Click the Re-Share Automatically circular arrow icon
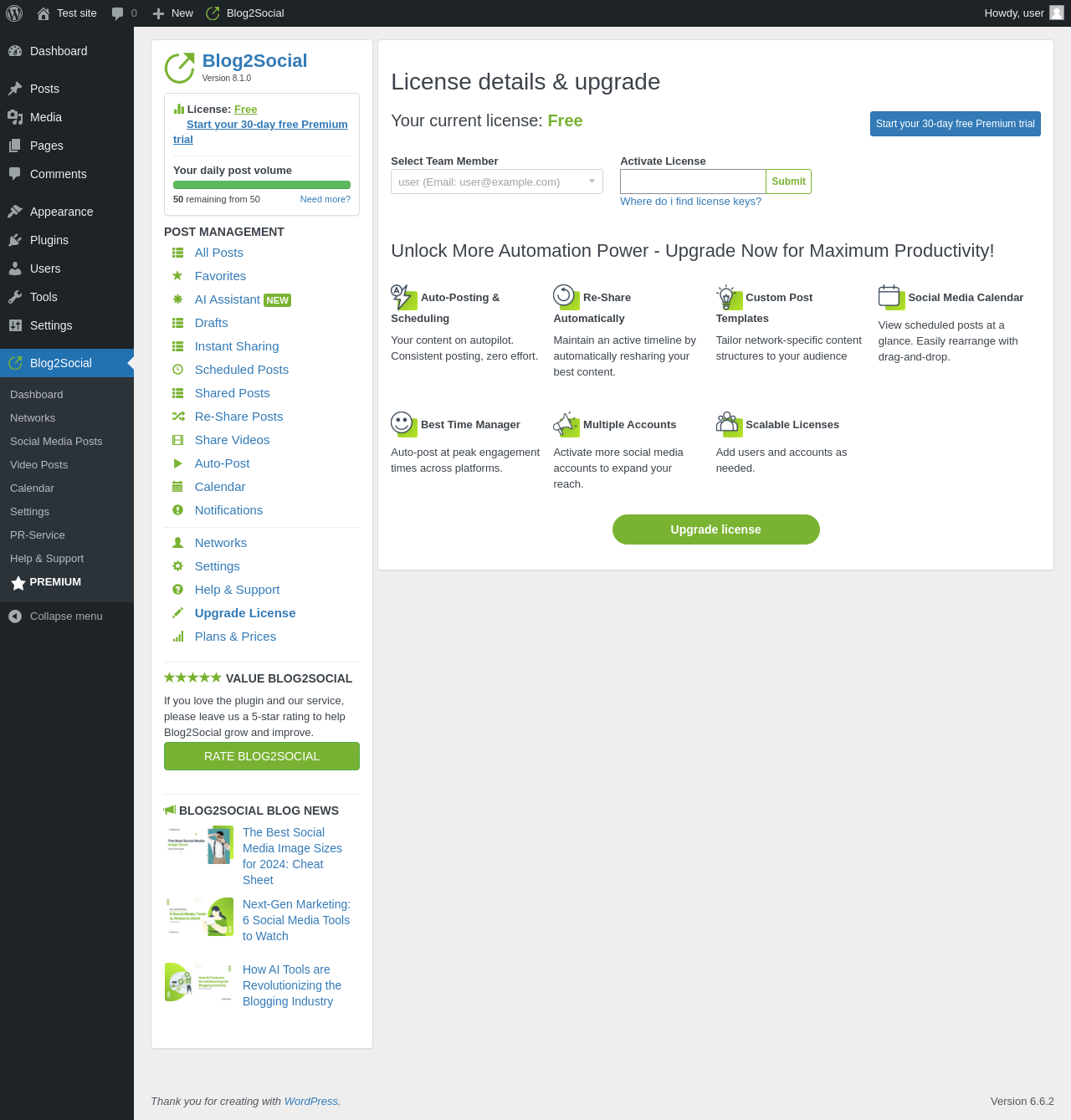This screenshot has width=1071, height=1120. (x=566, y=297)
